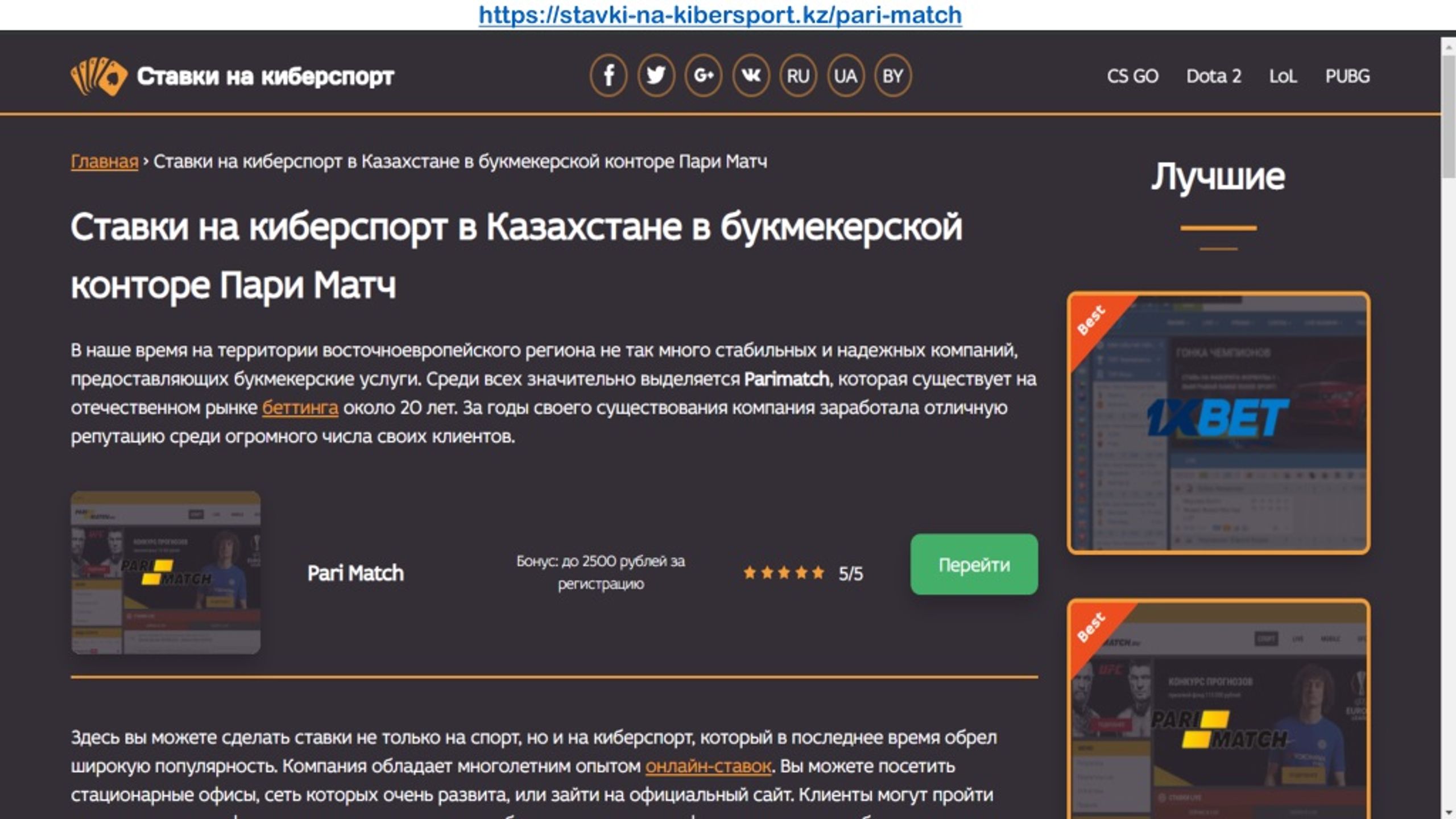
Task: Click the 'Ставки на киберспорт' site title
Action: [x=265, y=76]
